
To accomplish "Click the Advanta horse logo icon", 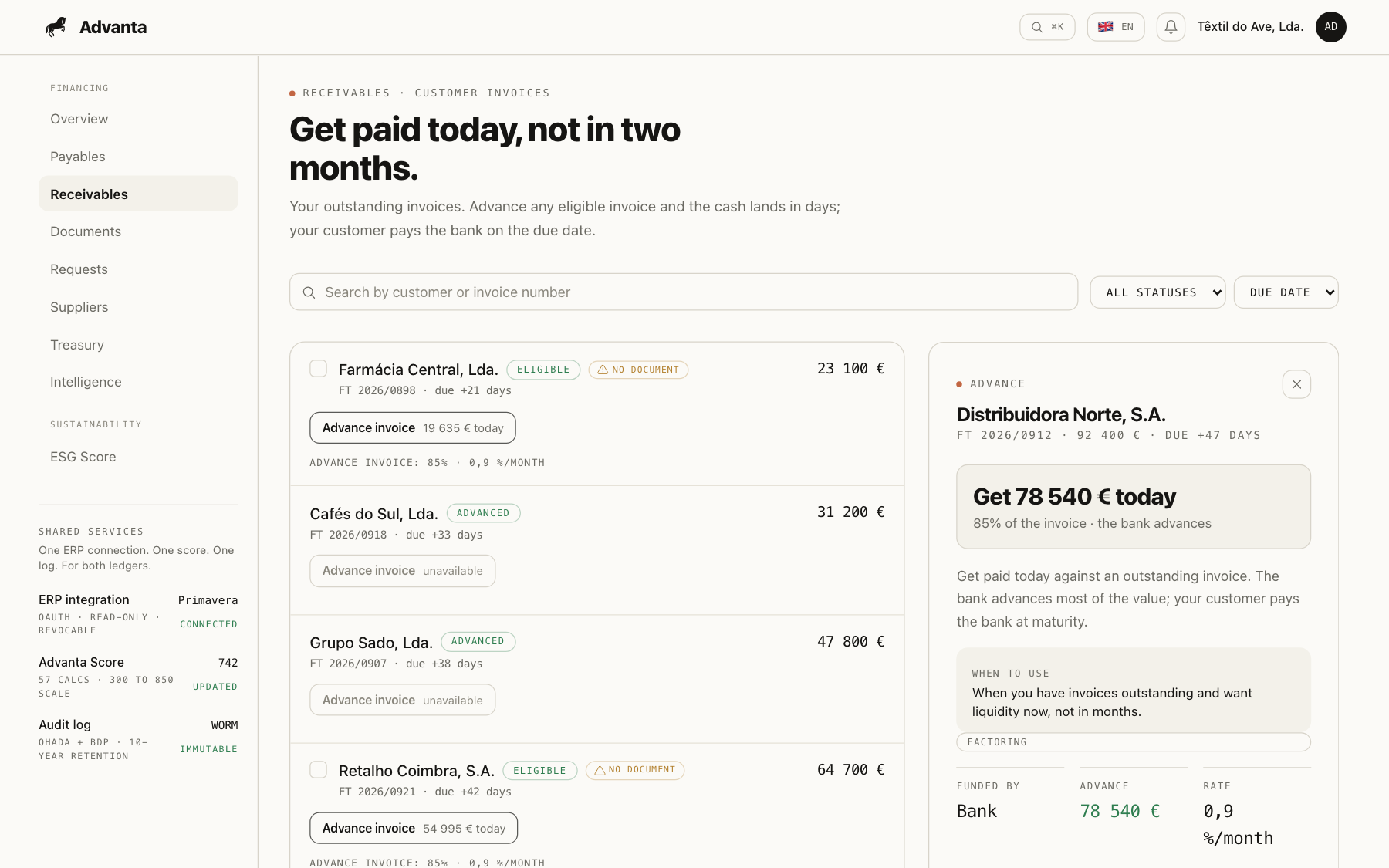I will (56, 27).
